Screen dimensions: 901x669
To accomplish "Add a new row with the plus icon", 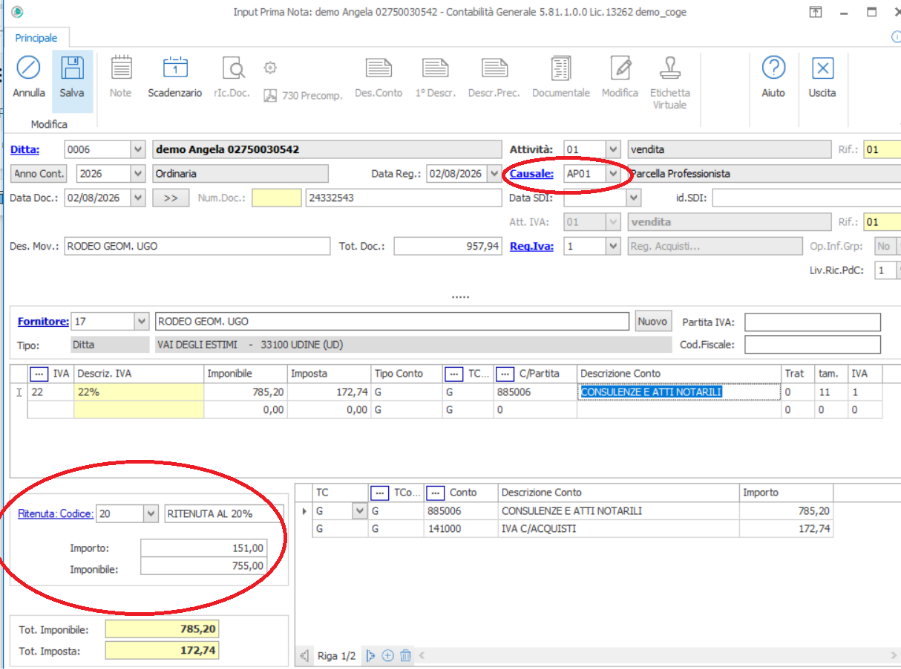I will [388, 655].
